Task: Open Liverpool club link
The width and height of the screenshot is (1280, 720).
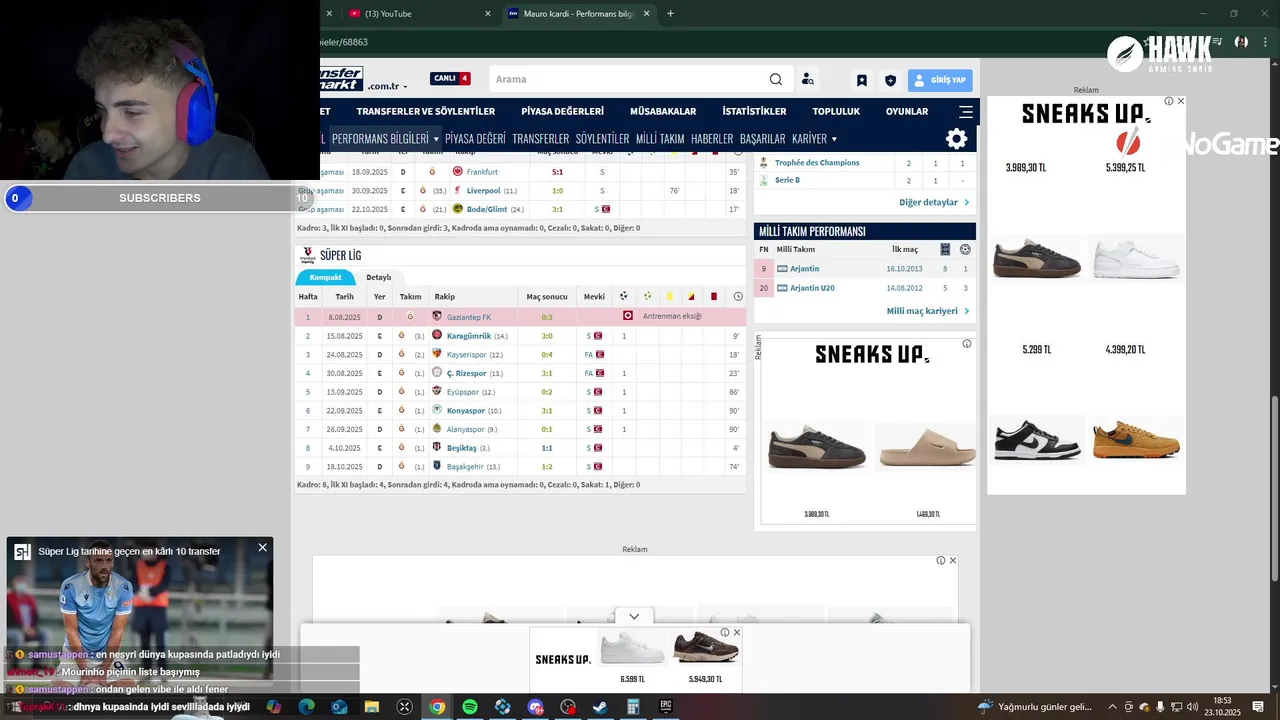Action: (x=485, y=191)
